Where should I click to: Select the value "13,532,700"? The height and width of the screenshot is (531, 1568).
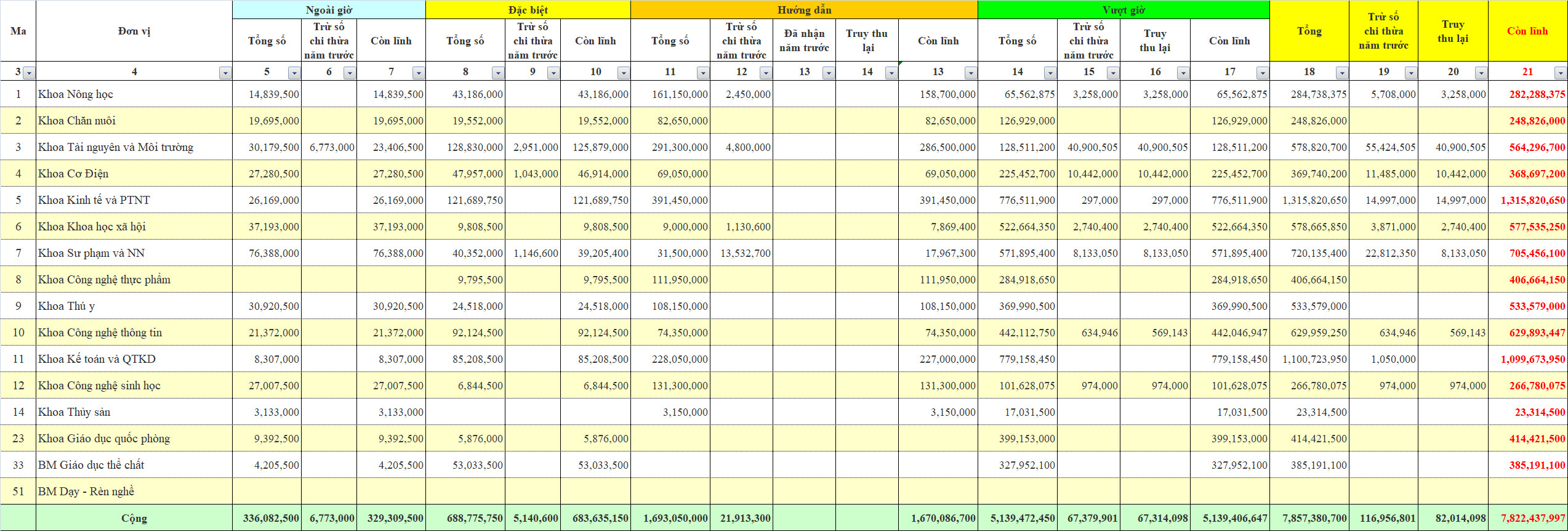pyautogui.click(x=742, y=253)
